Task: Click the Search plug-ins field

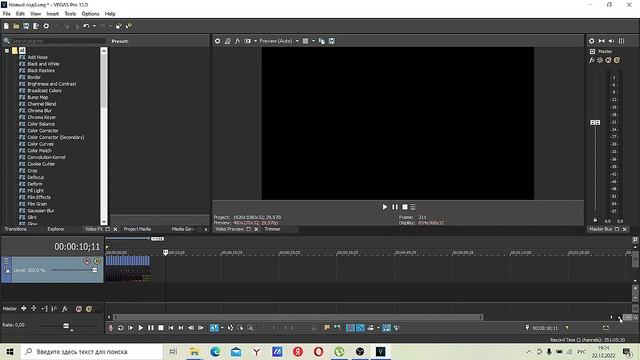Action: [58, 41]
